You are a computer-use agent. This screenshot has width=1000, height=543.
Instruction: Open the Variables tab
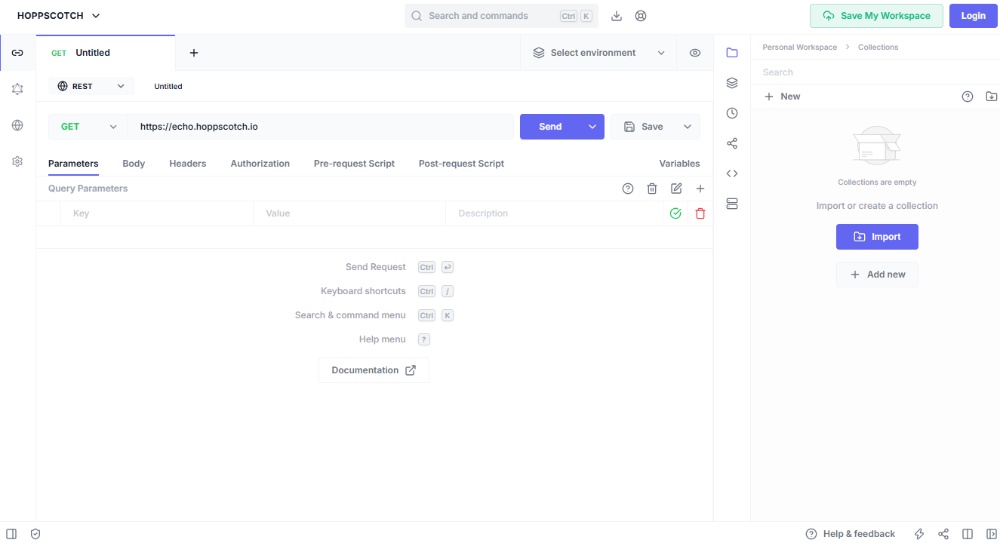tap(679, 163)
